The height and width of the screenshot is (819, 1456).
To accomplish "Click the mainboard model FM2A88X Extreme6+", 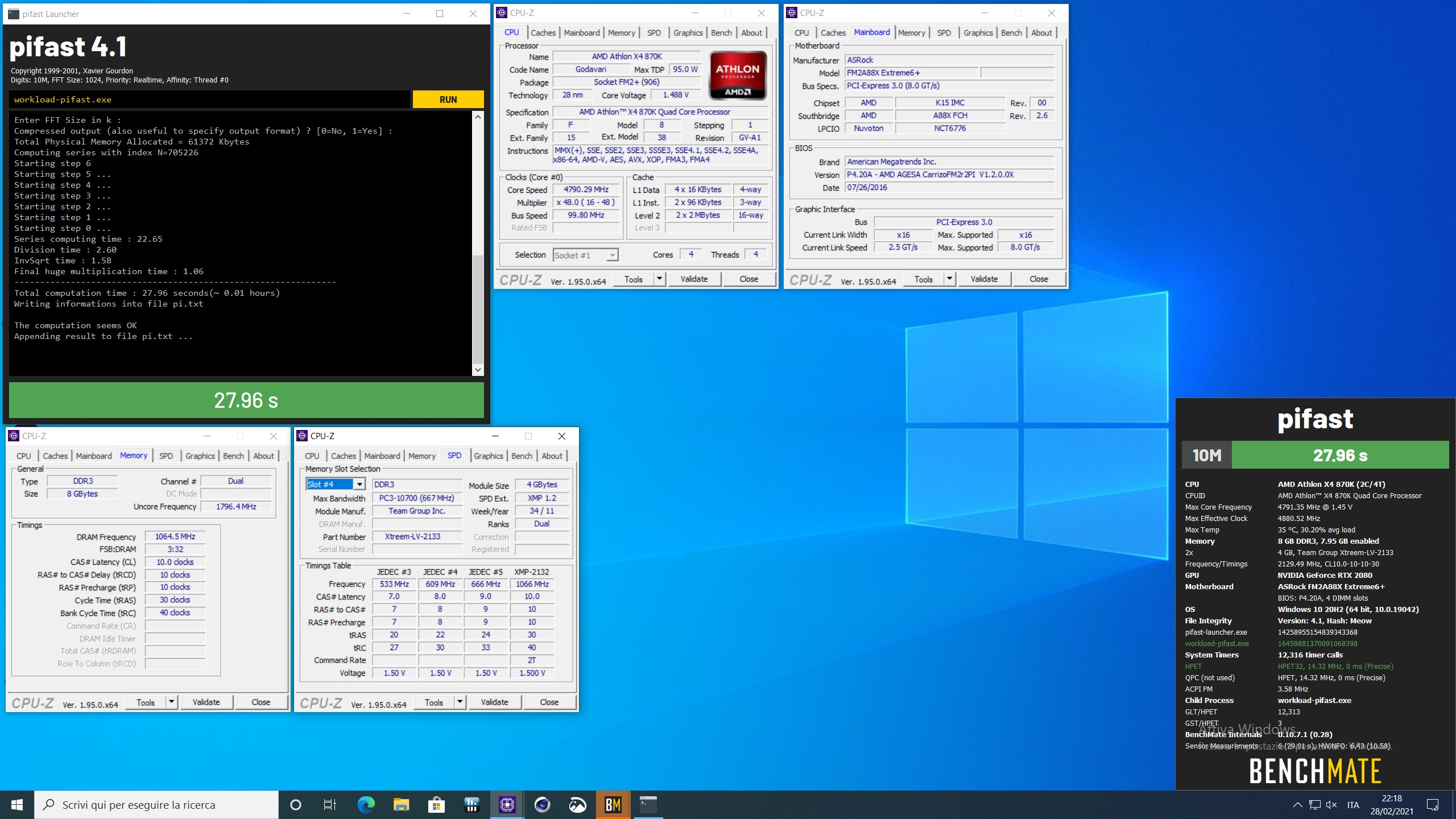I will pyautogui.click(x=911, y=73).
